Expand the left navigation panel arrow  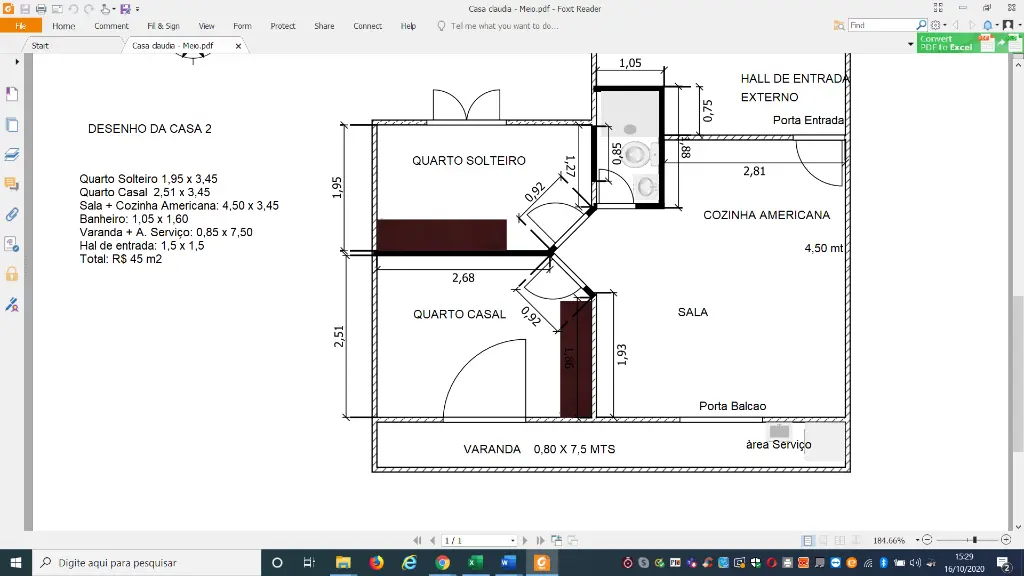[x=17, y=61]
